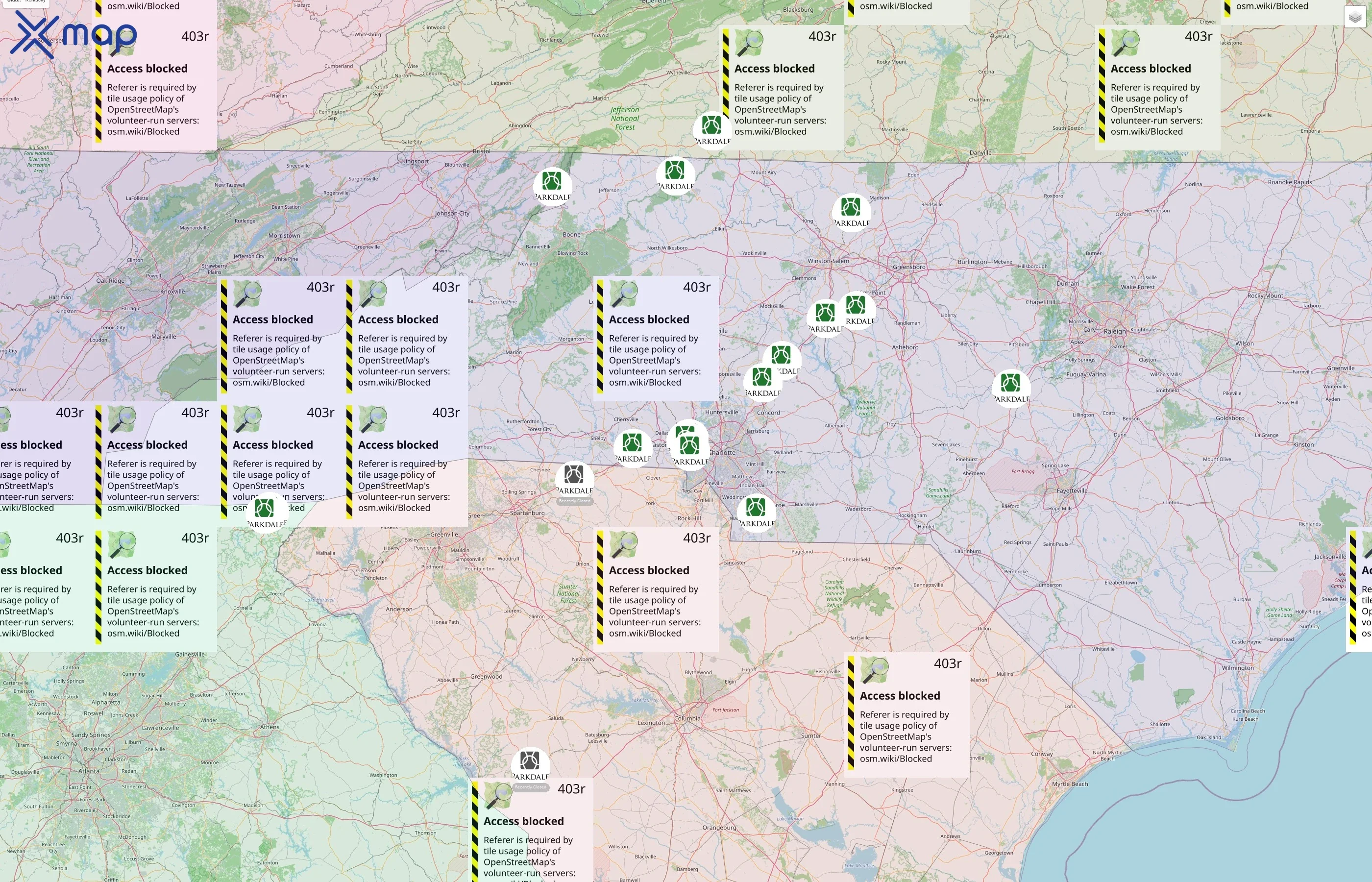Open Parkdale marker south of Indian Trail
This screenshot has height=882, width=1372.
pos(757,513)
